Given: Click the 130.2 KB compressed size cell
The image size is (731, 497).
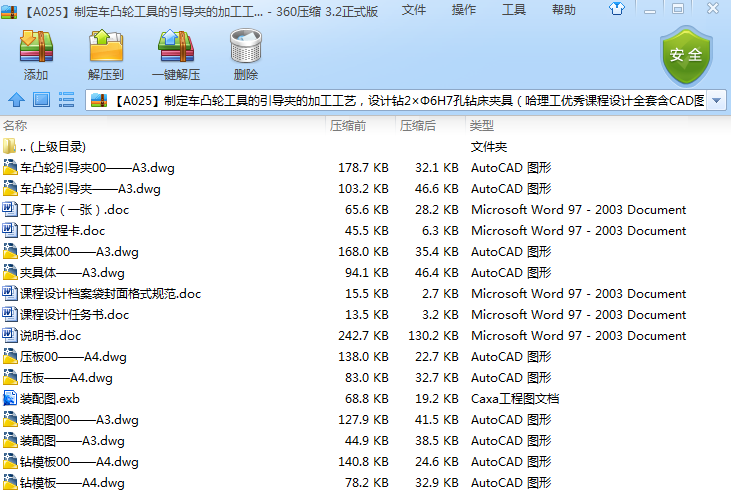Looking at the screenshot, I should (433, 336).
